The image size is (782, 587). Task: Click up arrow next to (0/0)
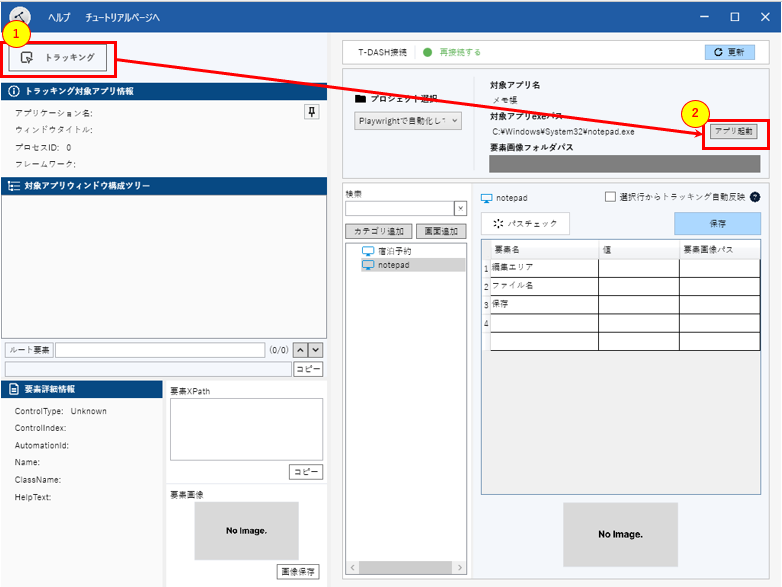(300, 350)
